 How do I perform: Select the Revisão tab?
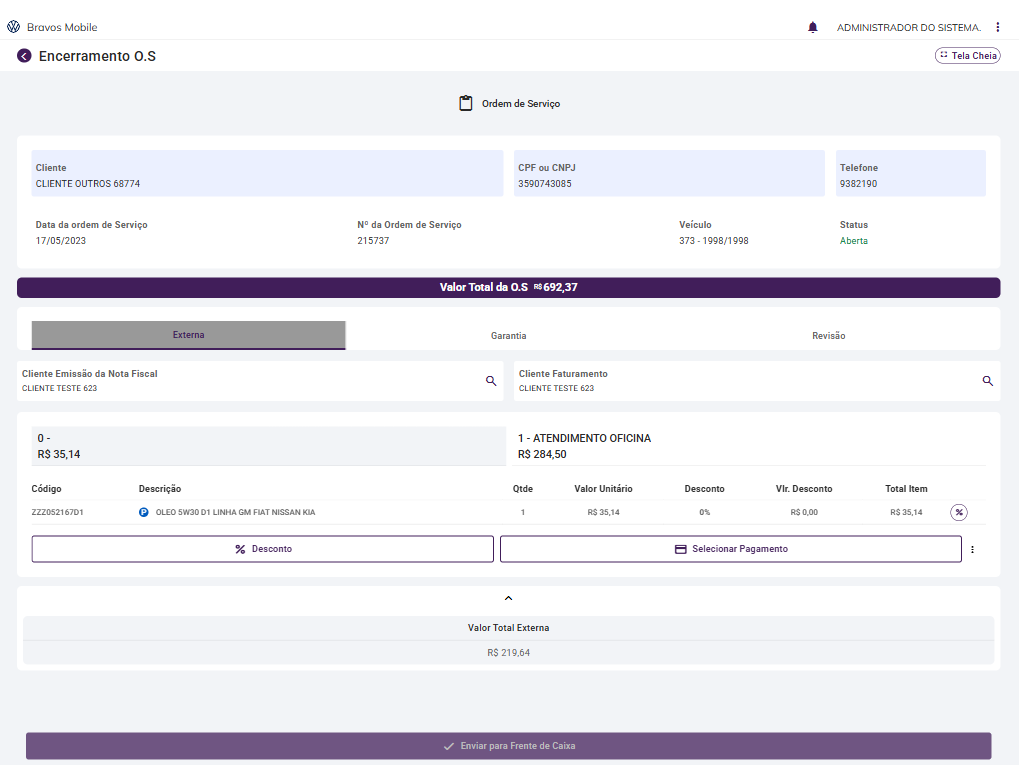point(828,336)
